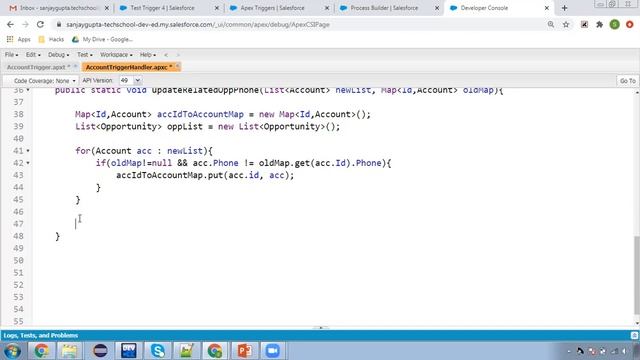Screen dimensions: 640x360
Task: Reload the Developer Console page
Action: pos(40,24)
